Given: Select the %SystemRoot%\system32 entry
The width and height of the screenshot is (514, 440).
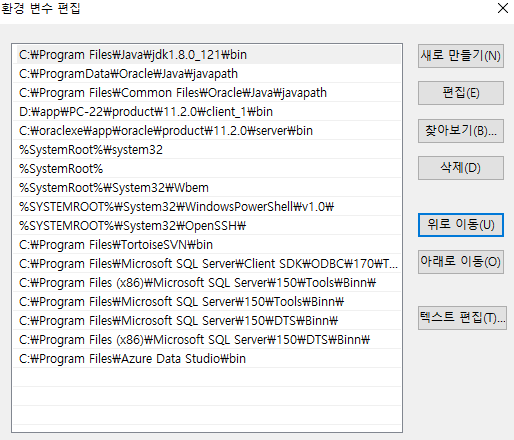Looking at the screenshot, I should (207, 150).
